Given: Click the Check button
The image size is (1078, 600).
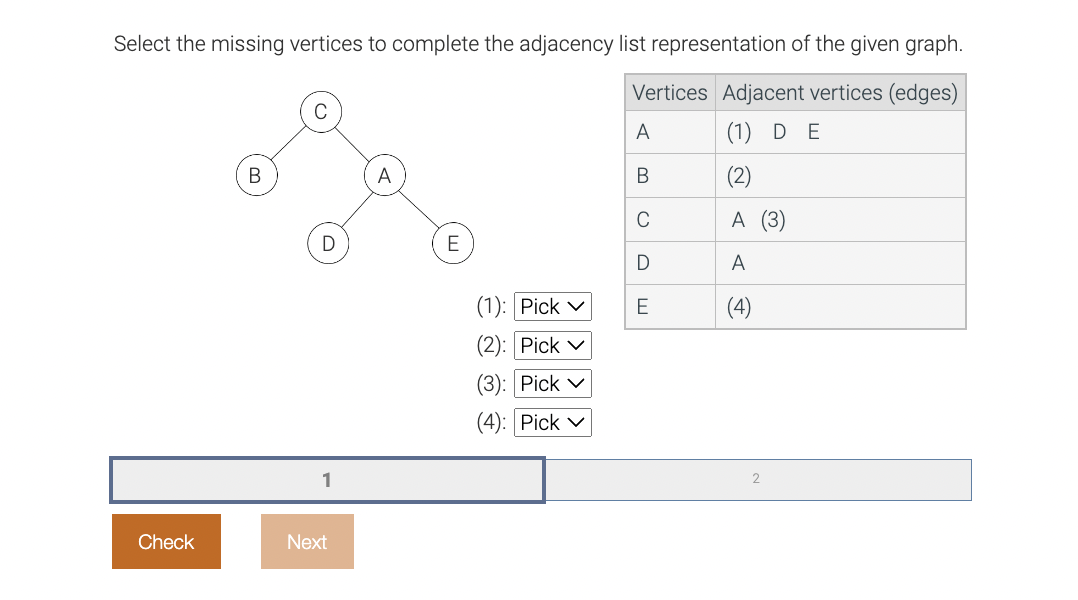Looking at the screenshot, I should pos(166,541).
